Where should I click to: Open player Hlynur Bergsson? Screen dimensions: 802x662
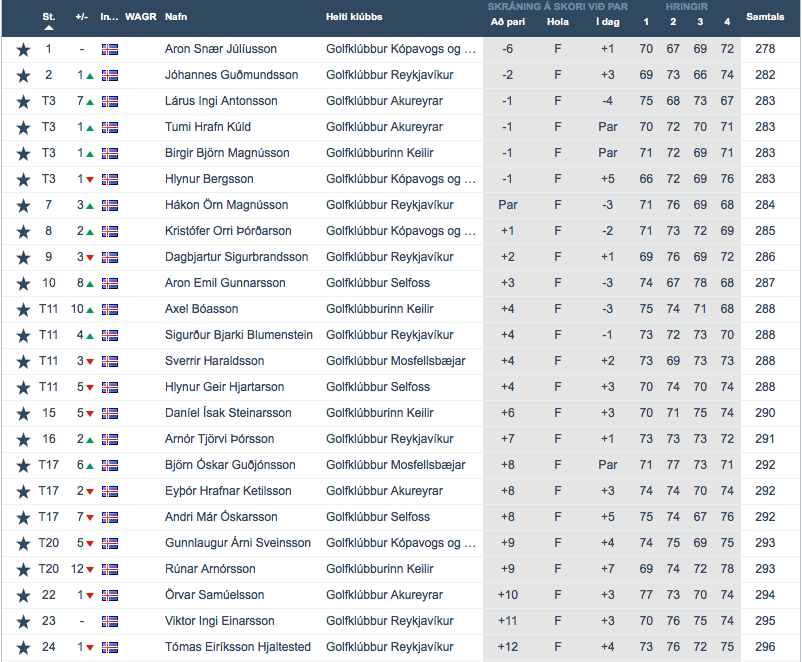tap(209, 179)
